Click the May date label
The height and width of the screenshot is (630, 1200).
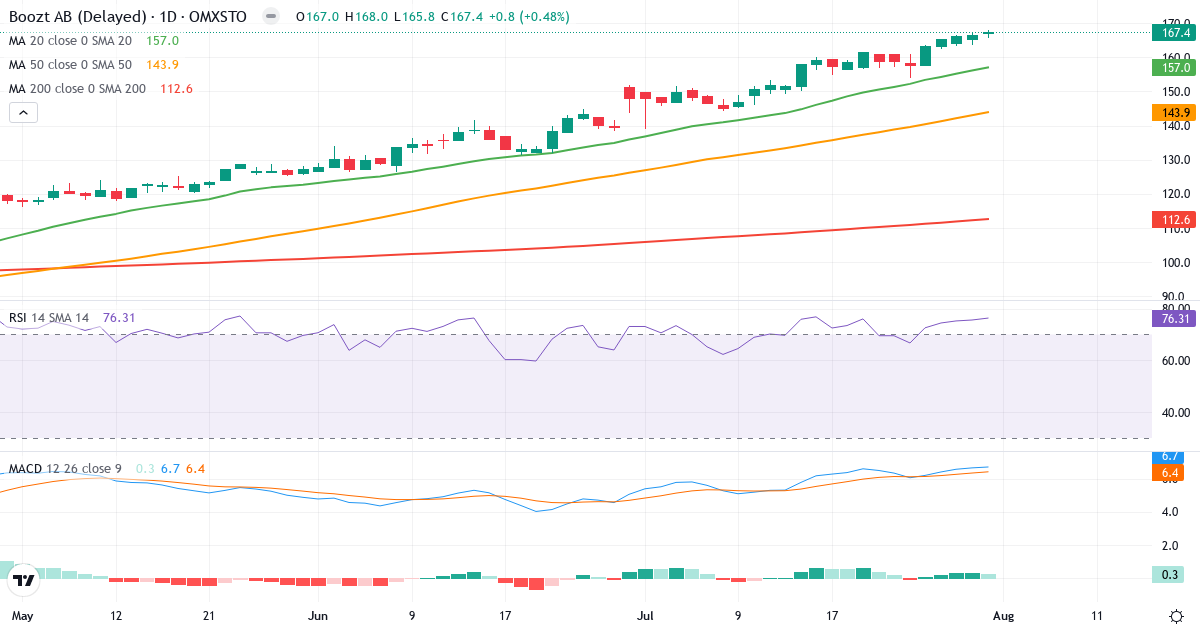[x=22, y=616]
